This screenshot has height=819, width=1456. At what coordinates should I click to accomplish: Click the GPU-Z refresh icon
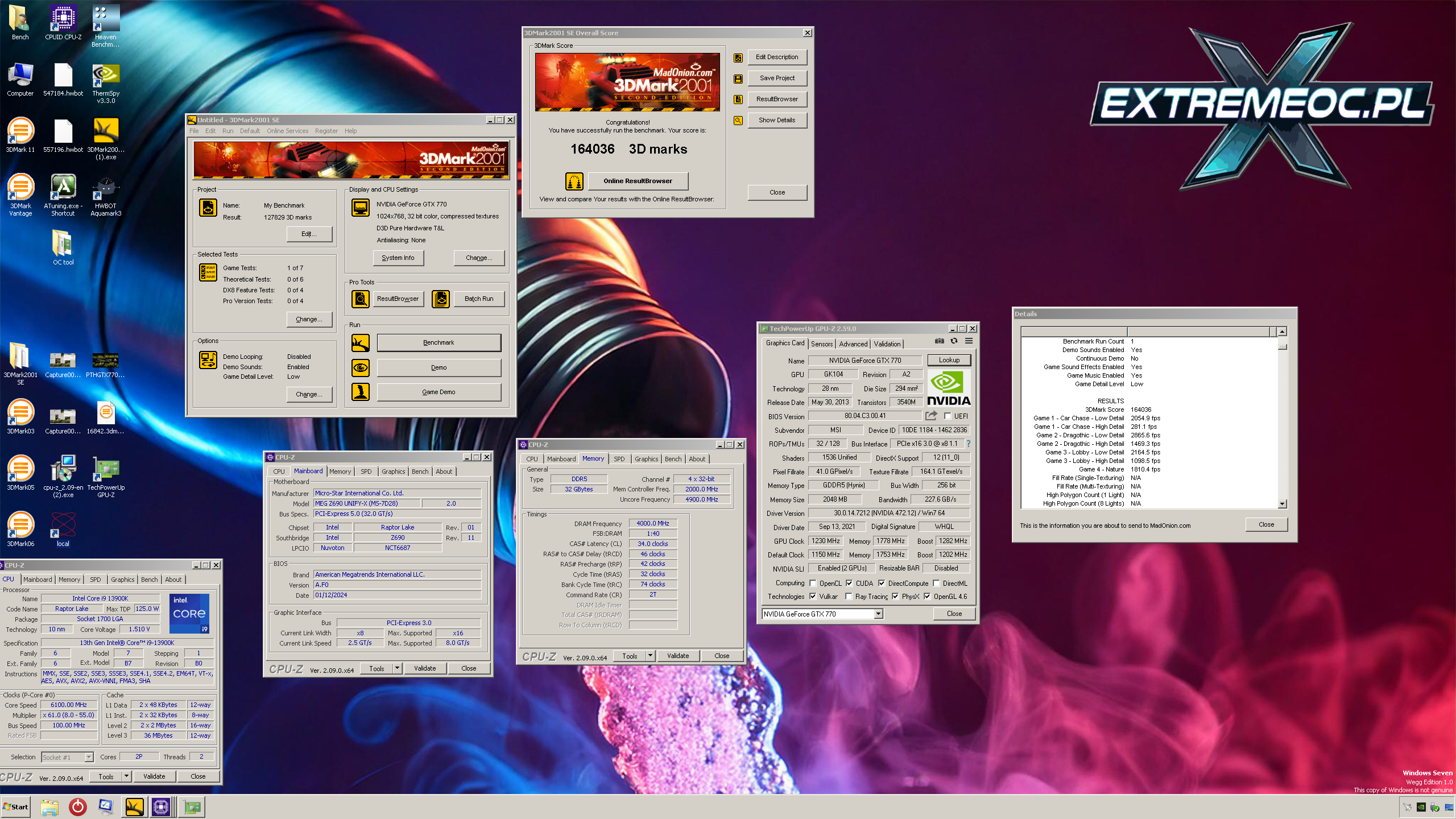(954, 341)
